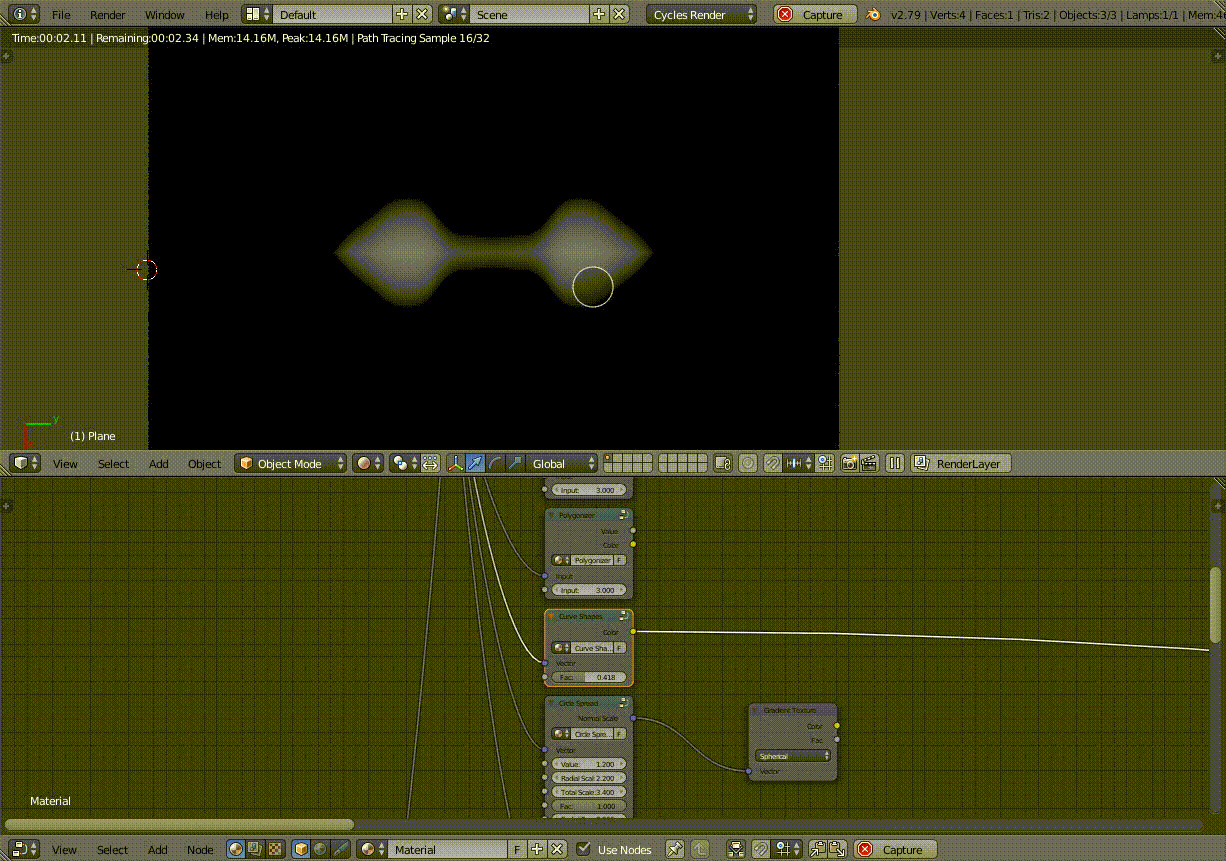Click the top Capture button
Viewport: 1226px width, 861px height.
[x=816, y=14]
